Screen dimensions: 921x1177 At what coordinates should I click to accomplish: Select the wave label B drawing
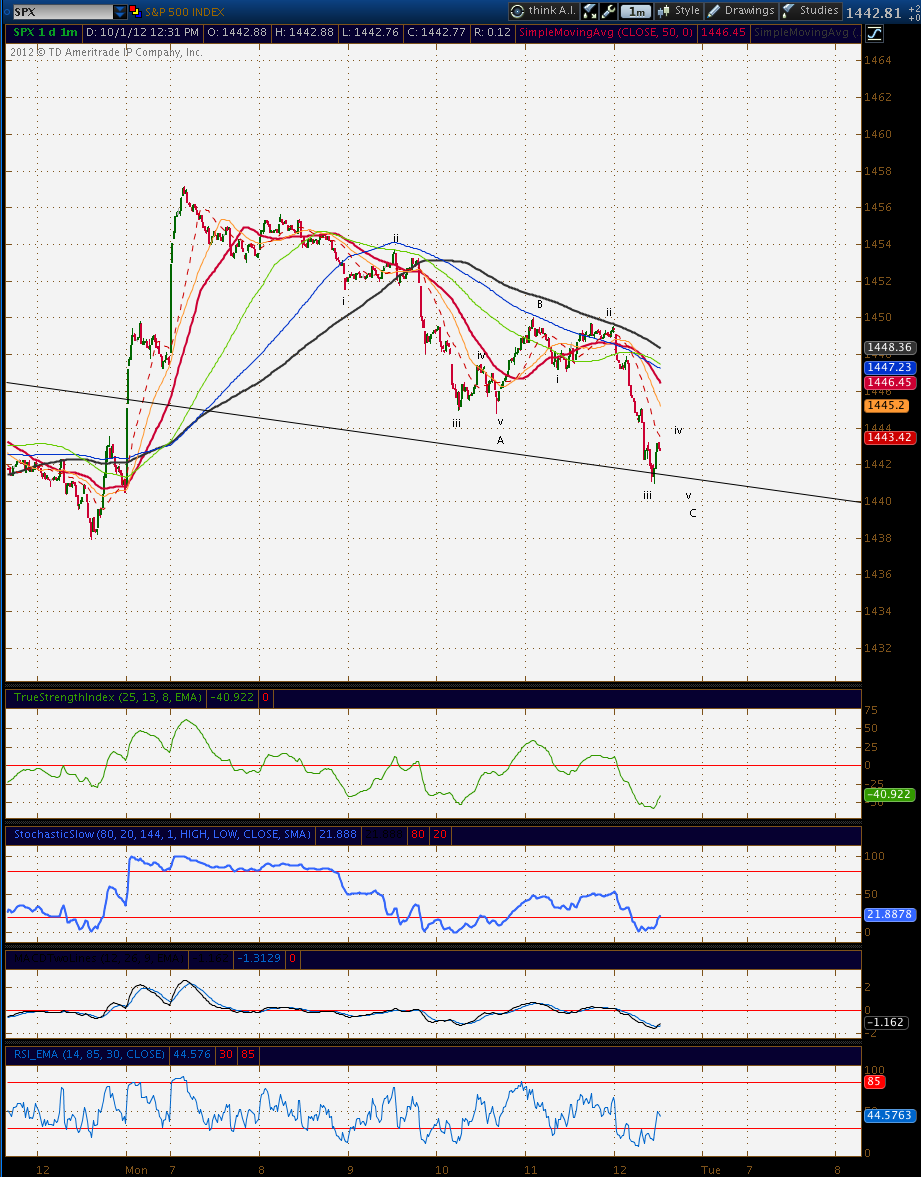click(539, 304)
